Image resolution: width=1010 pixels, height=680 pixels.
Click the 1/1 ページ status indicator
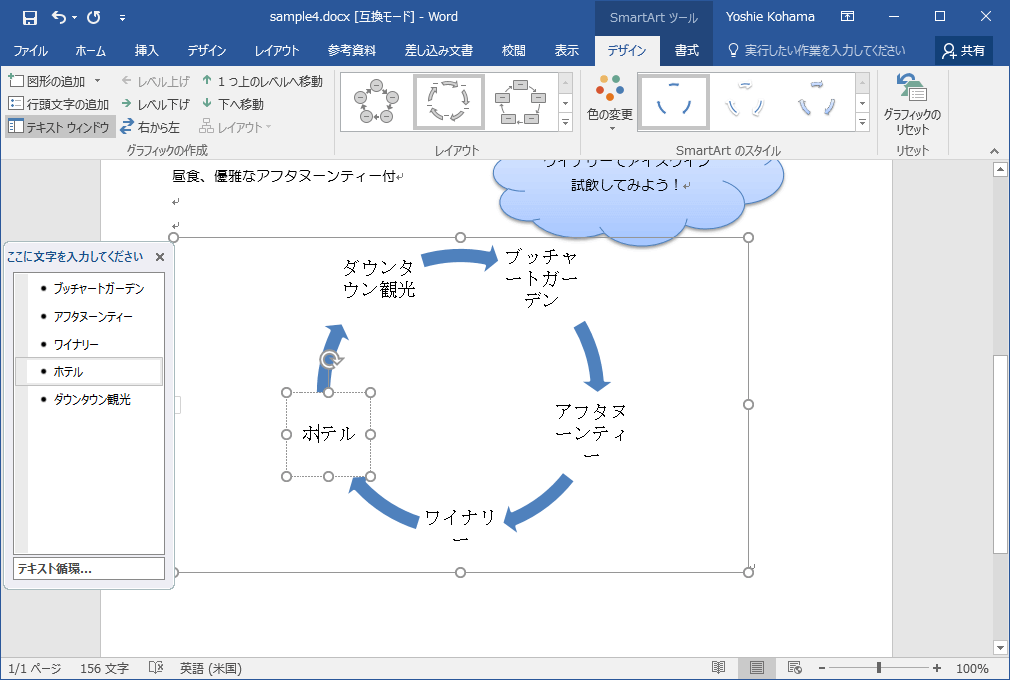35,668
